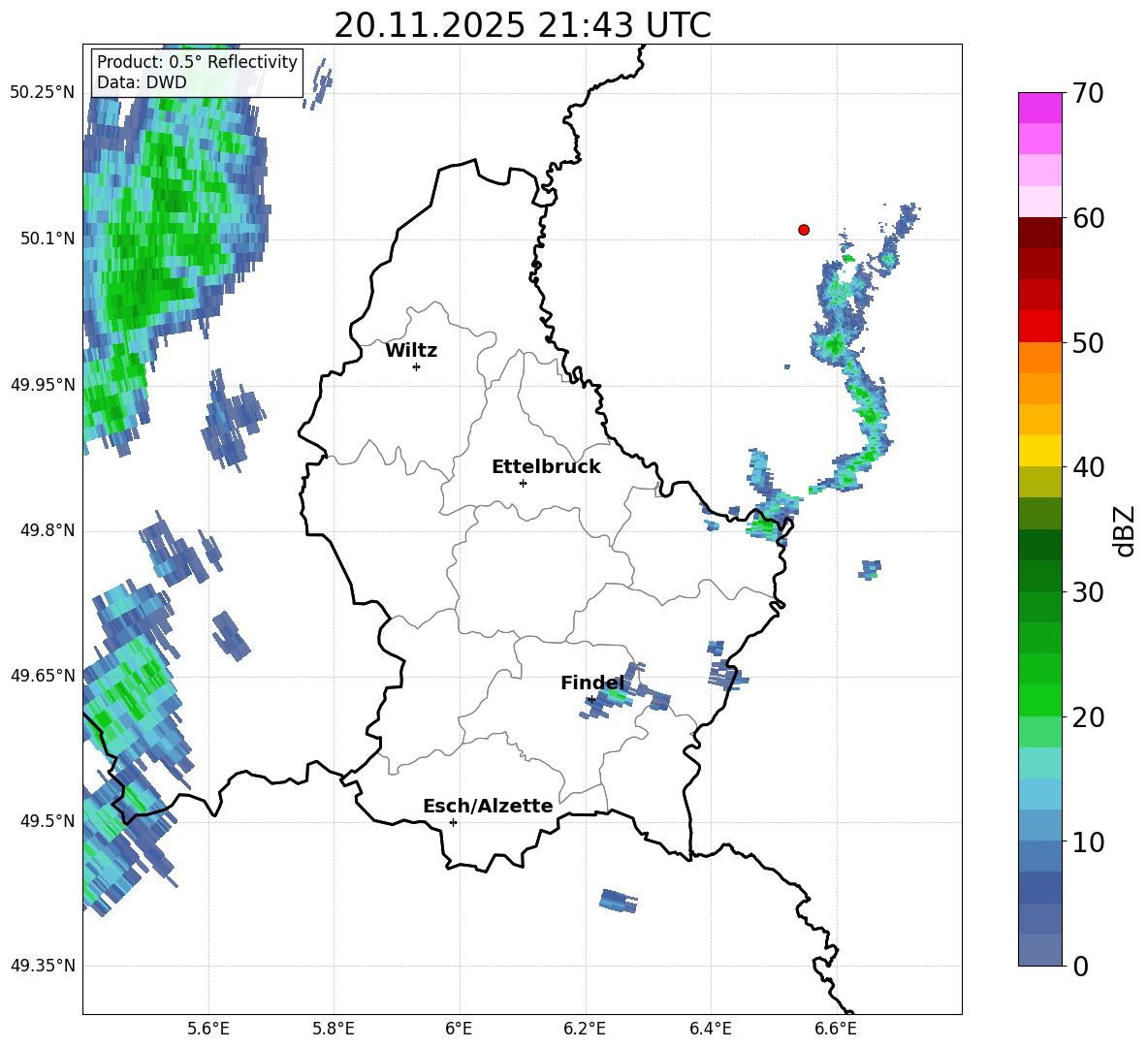Click the dBZ colorbar label
This screenshot has width=1148, height=1048.
coord(1124,530)
